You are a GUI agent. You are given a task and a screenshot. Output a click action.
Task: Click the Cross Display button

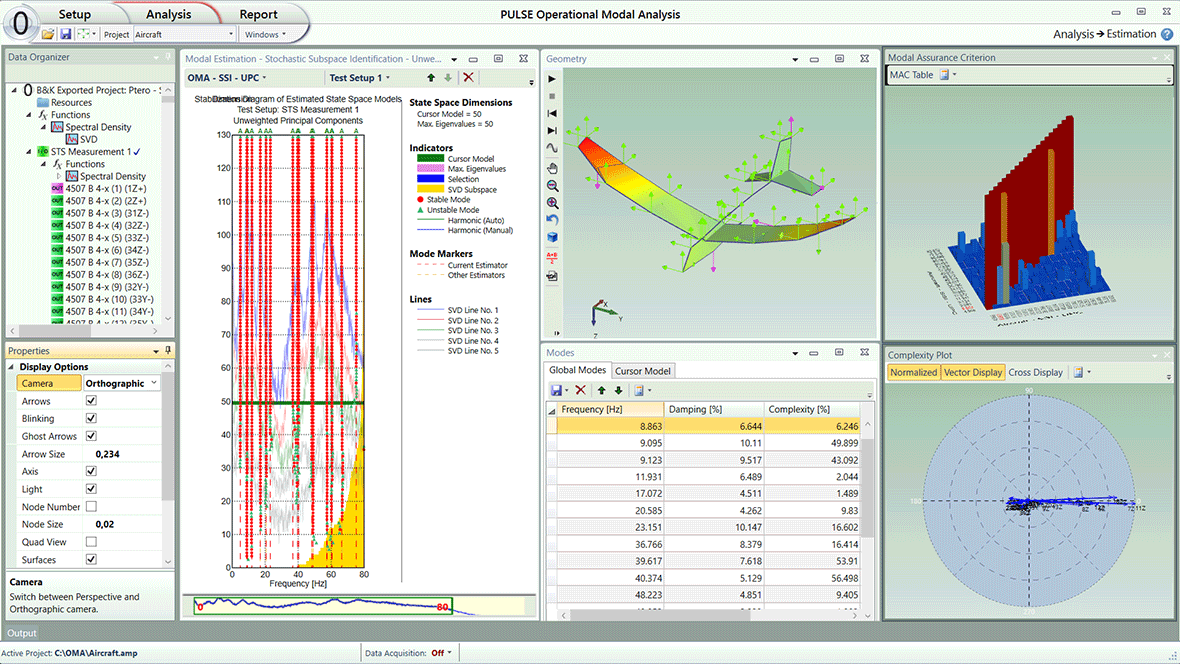pos(1035,373)
